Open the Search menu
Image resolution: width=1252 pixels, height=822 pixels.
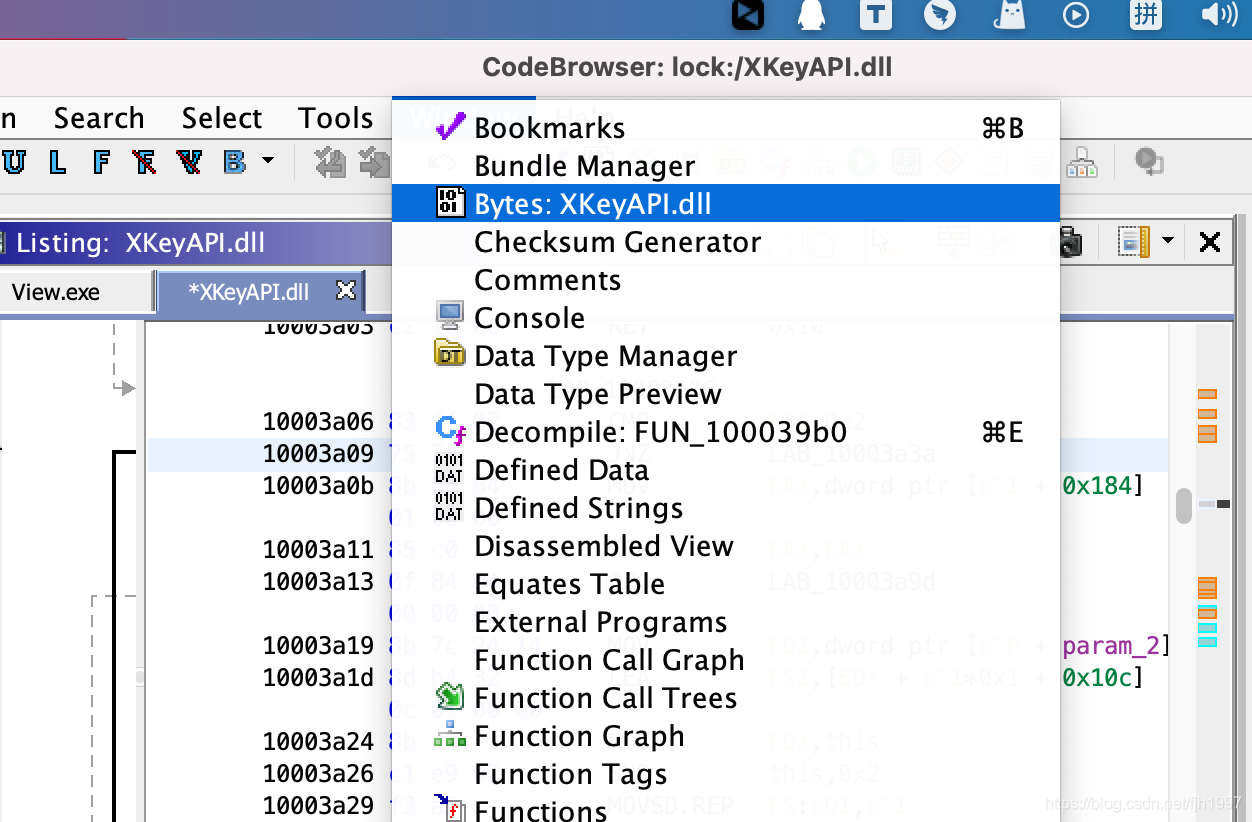coord(99,118)
